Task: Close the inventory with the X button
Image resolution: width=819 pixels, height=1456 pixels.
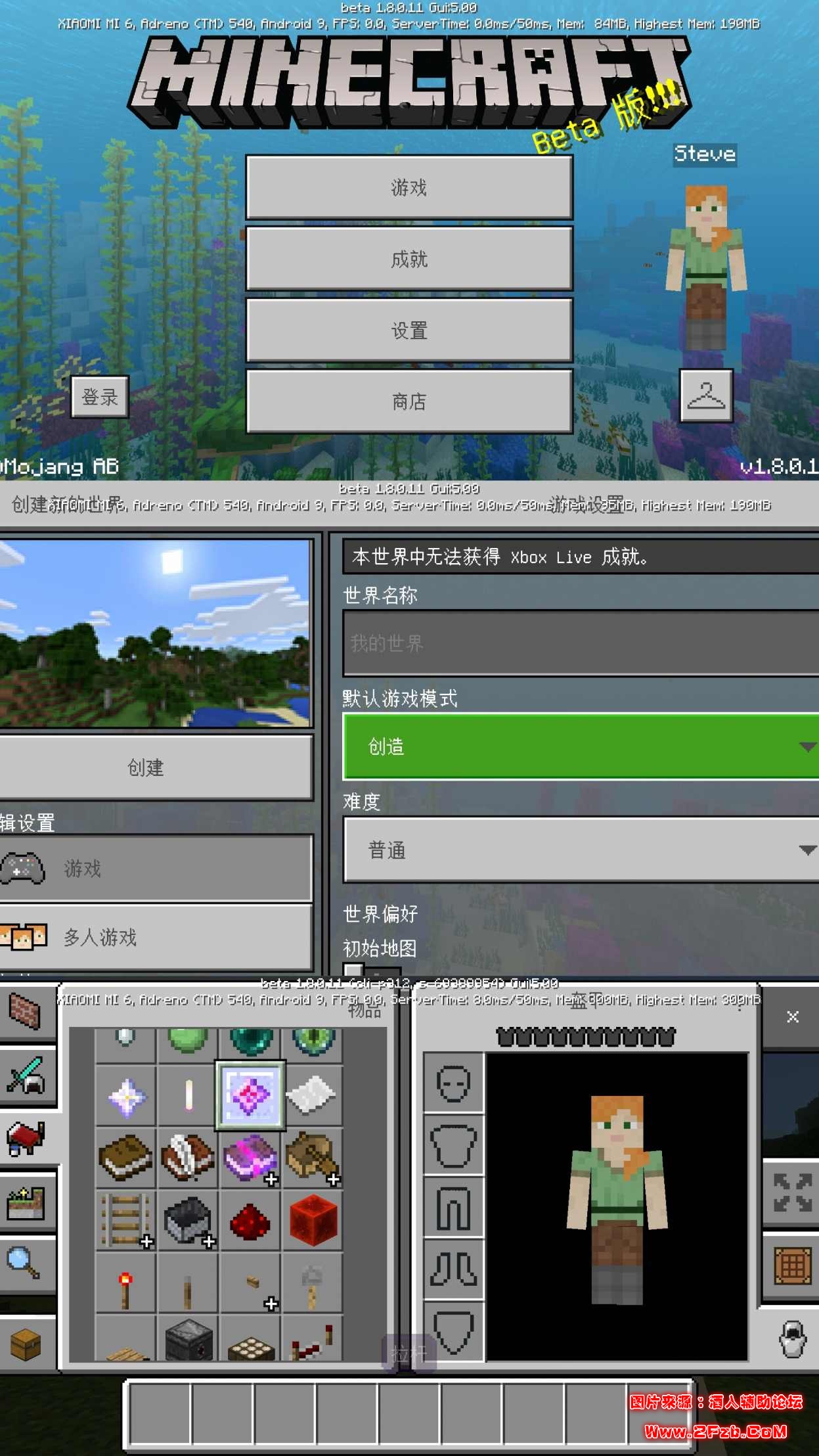Action: pyautogui.click(x=793, y=1016)
